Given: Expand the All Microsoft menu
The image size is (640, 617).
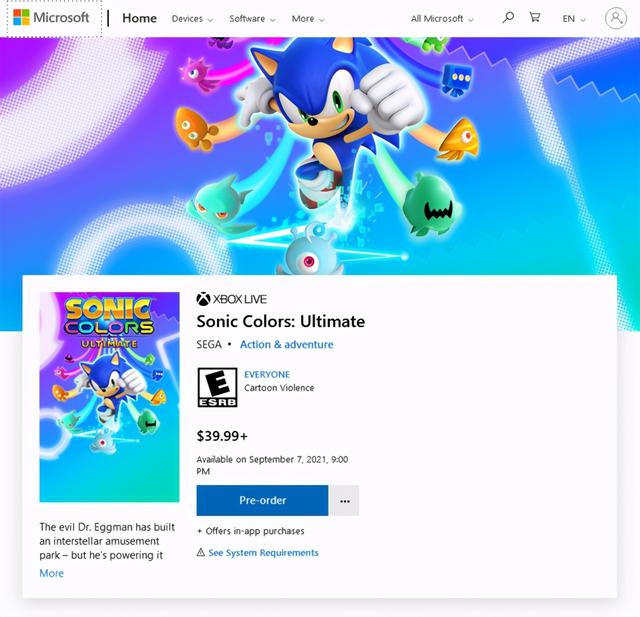Looking at the screenshot, I should (442, 19).
